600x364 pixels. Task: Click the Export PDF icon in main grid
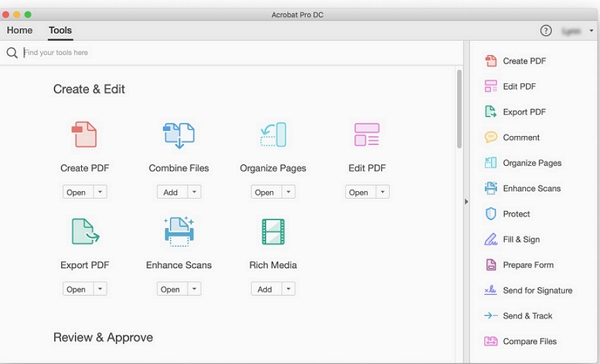click(85, 231)
